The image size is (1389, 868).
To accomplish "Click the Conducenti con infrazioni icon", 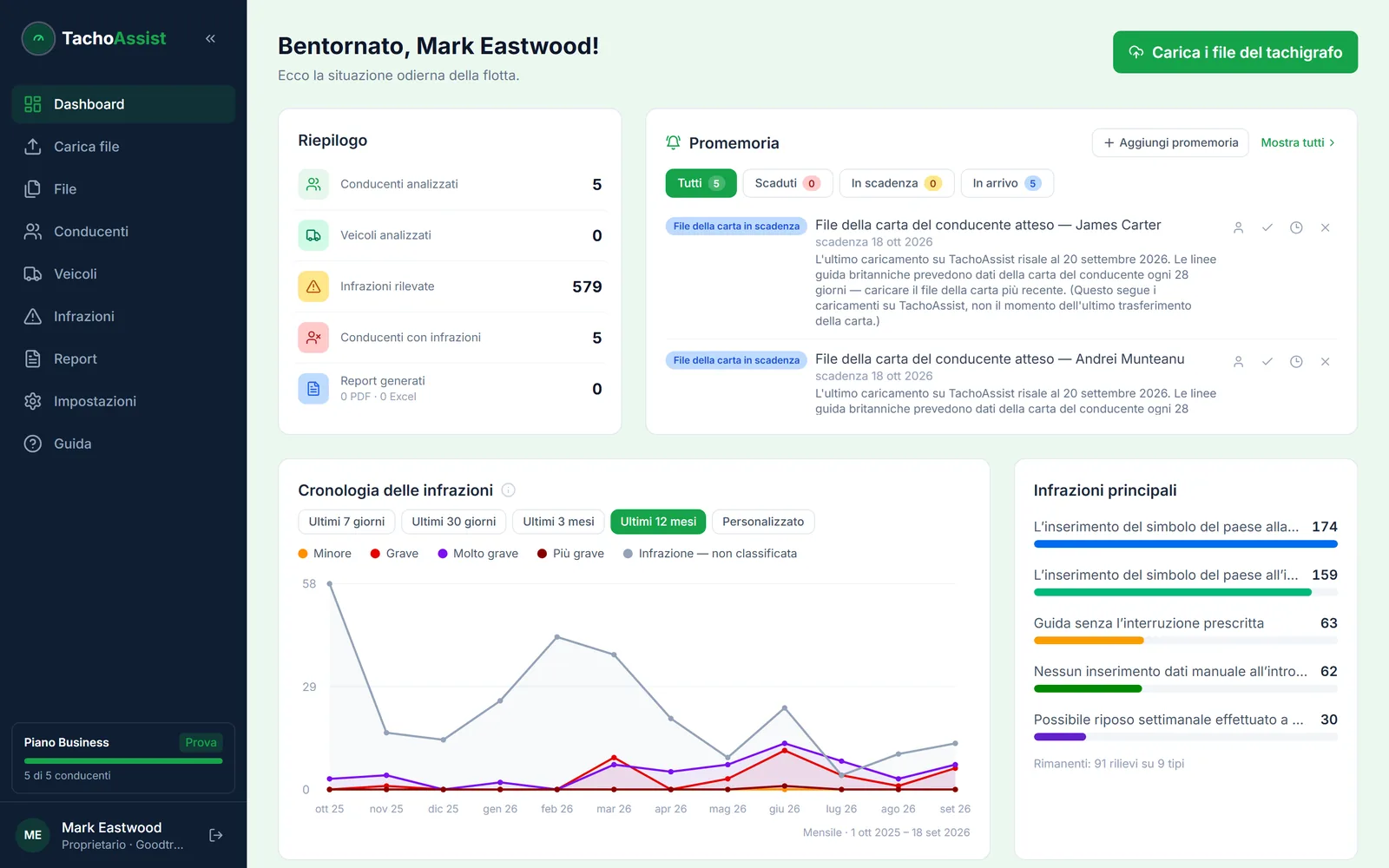I will 313,338.
